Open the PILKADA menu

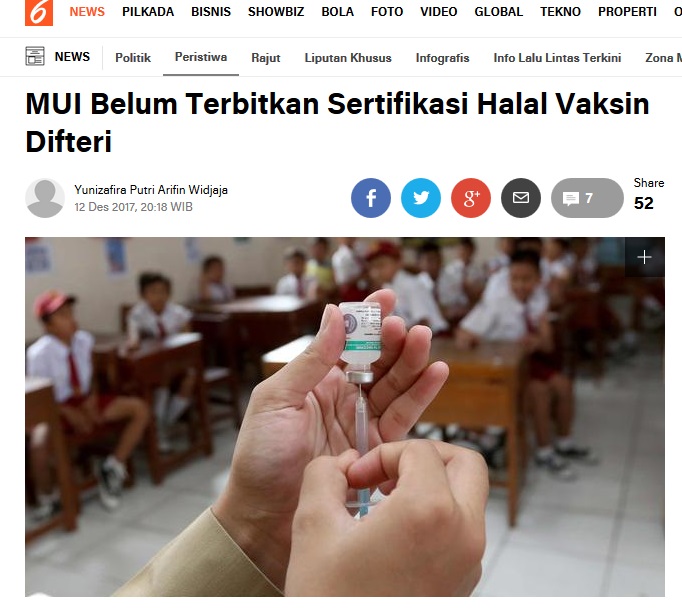click(x=148, y=12)
